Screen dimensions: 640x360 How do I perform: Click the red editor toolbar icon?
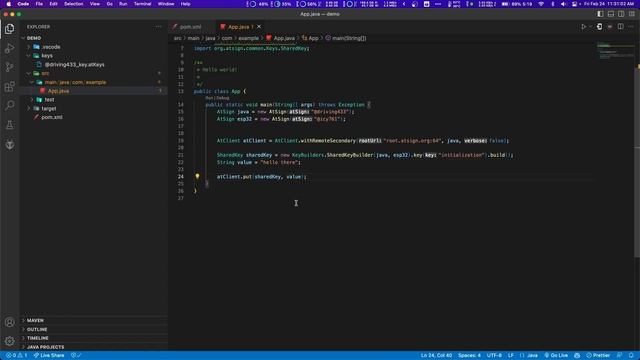coord(610,27)
